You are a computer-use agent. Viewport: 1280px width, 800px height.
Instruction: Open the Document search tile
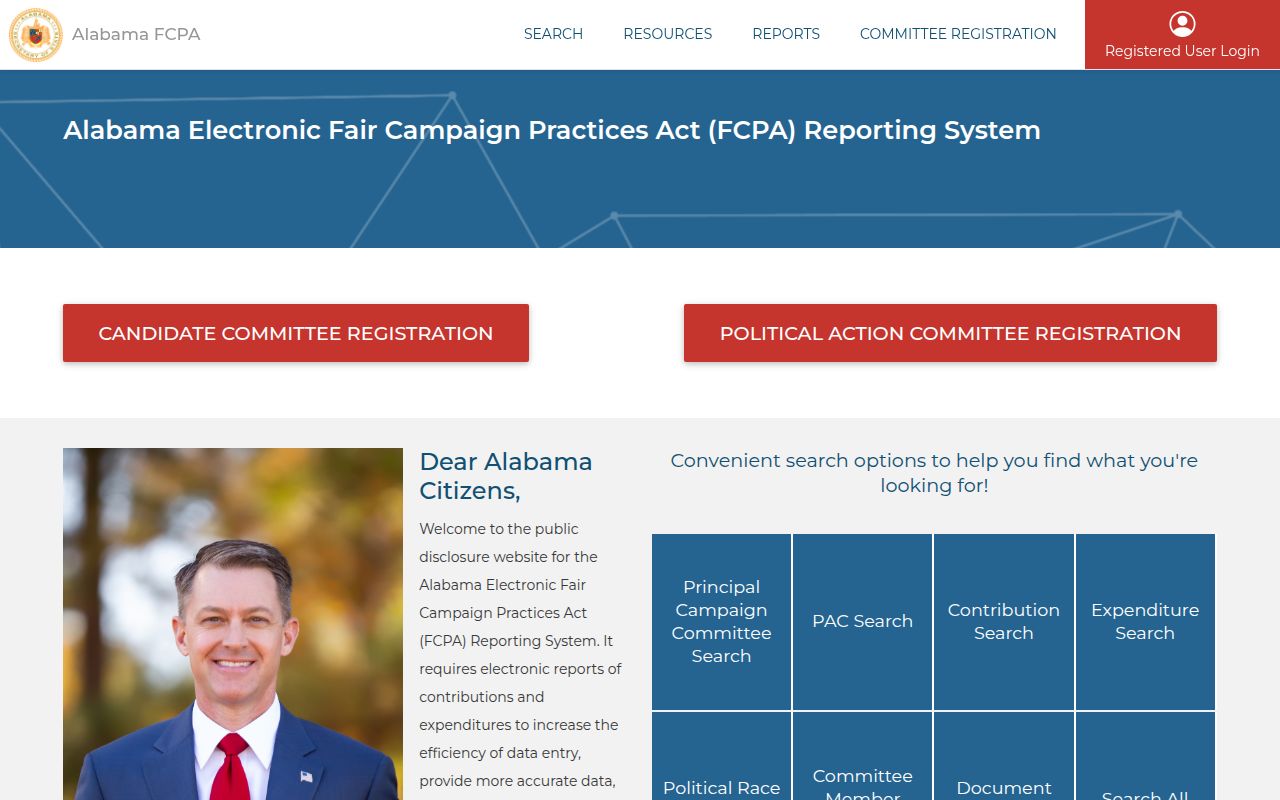pos(1004,756)
